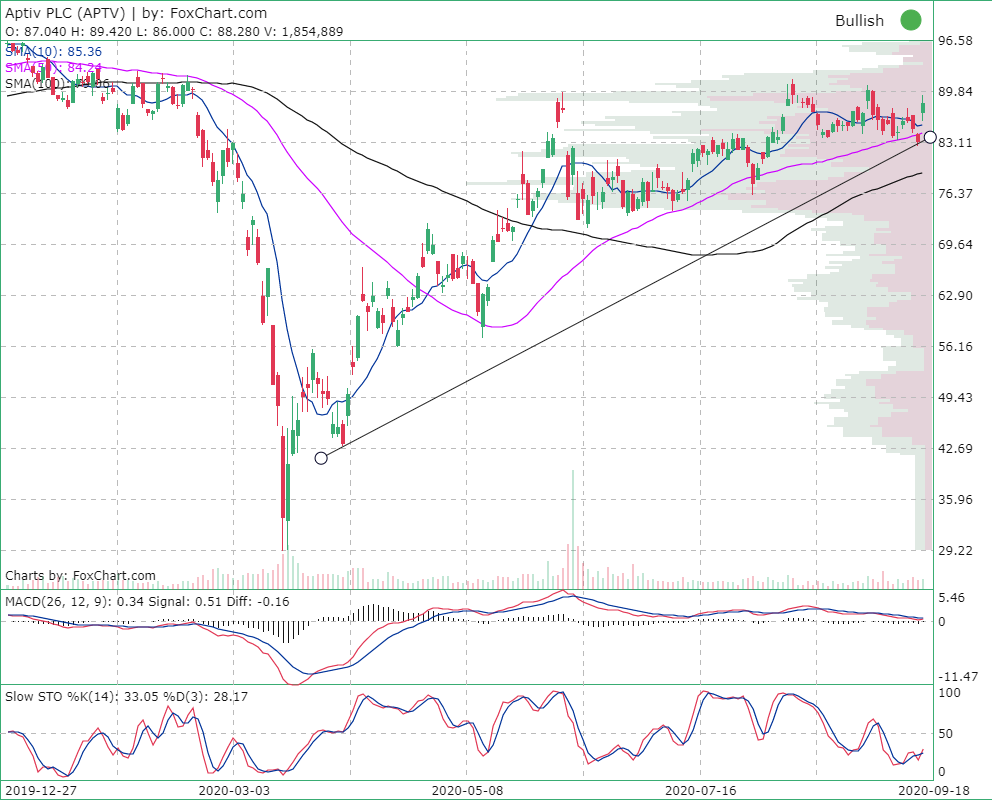Click the 29.22 price axis label
Image resolution: width=992 pixels, height=800 pixels.
click(955, 551)
